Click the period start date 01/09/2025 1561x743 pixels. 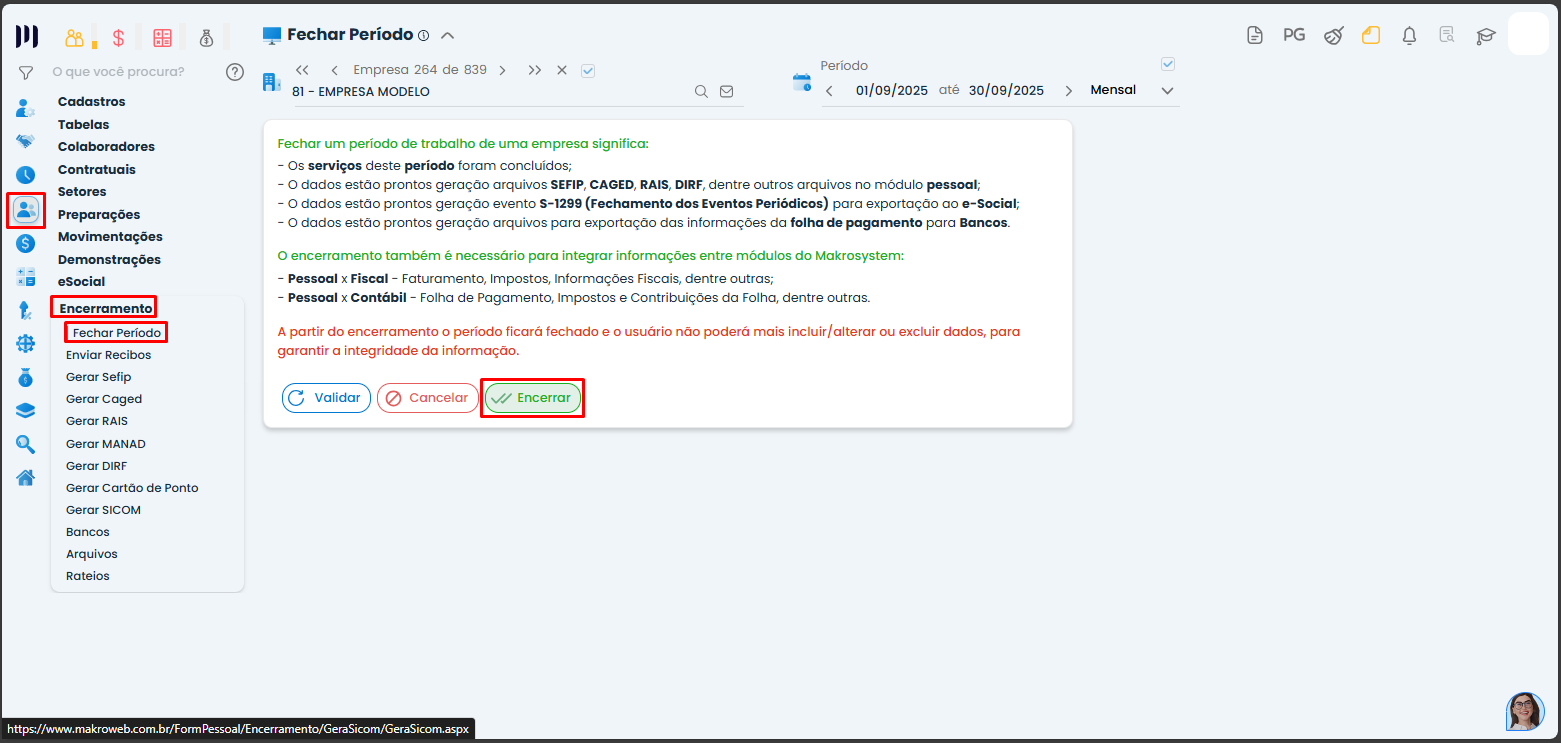click(892, 91)
